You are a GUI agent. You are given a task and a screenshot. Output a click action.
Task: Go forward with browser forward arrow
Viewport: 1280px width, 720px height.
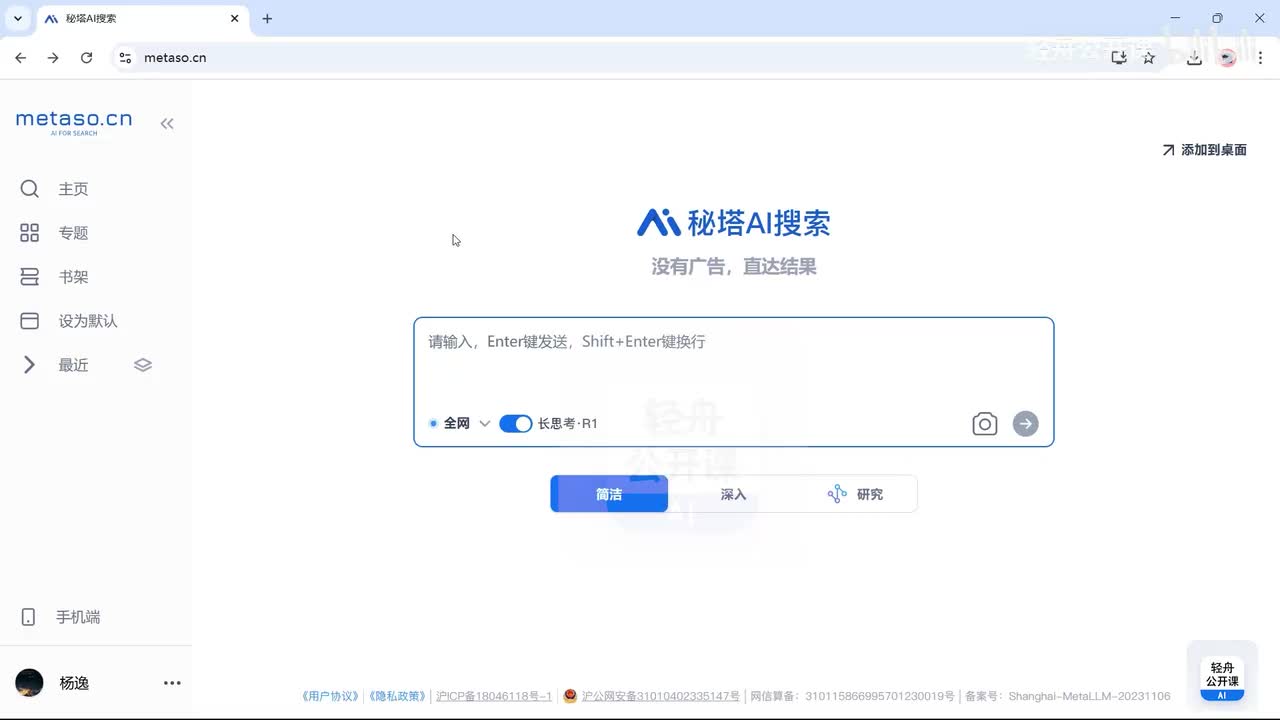click(x=53, y=58)
